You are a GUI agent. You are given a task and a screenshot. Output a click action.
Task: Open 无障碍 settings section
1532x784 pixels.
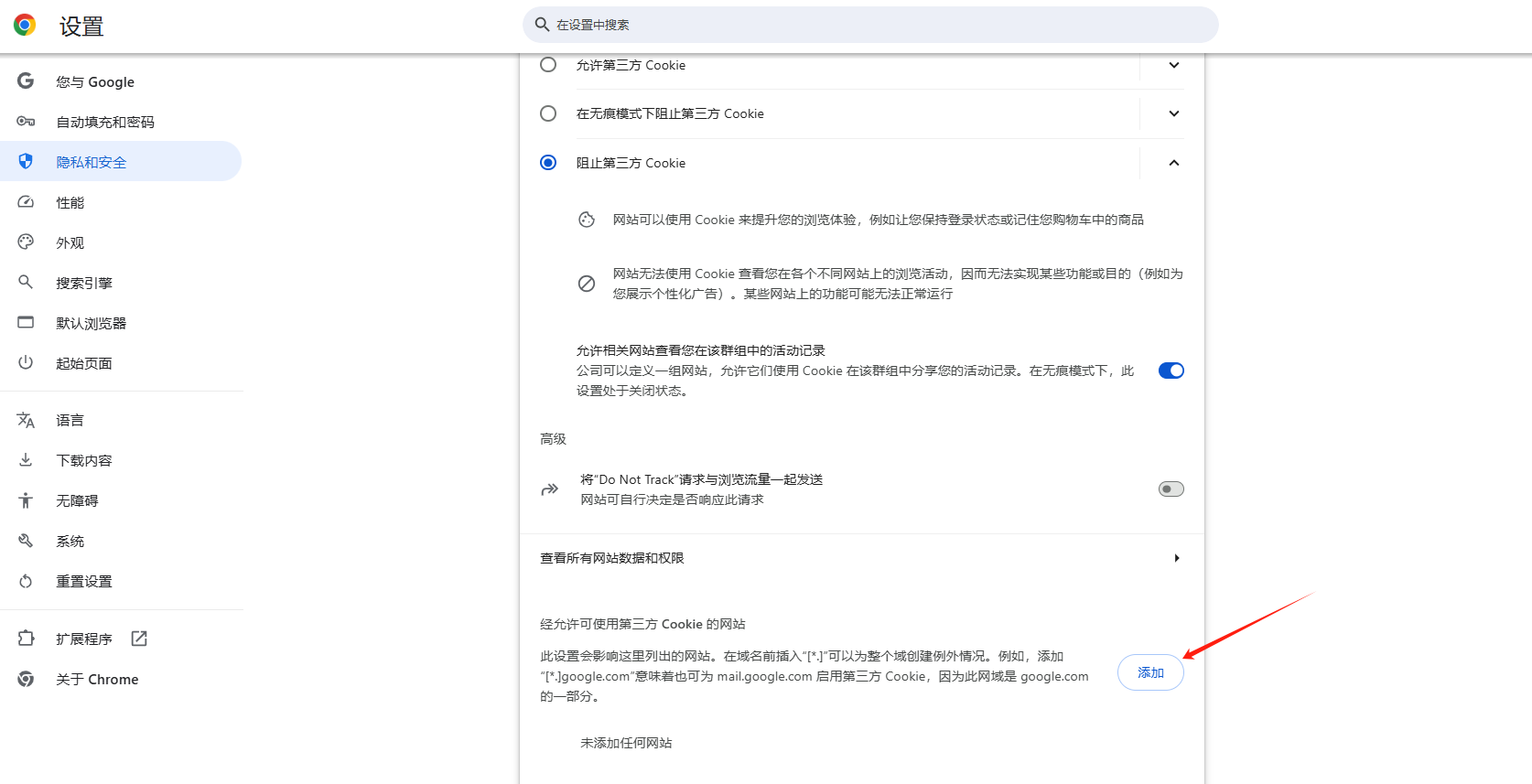click(x=77, y=500)
